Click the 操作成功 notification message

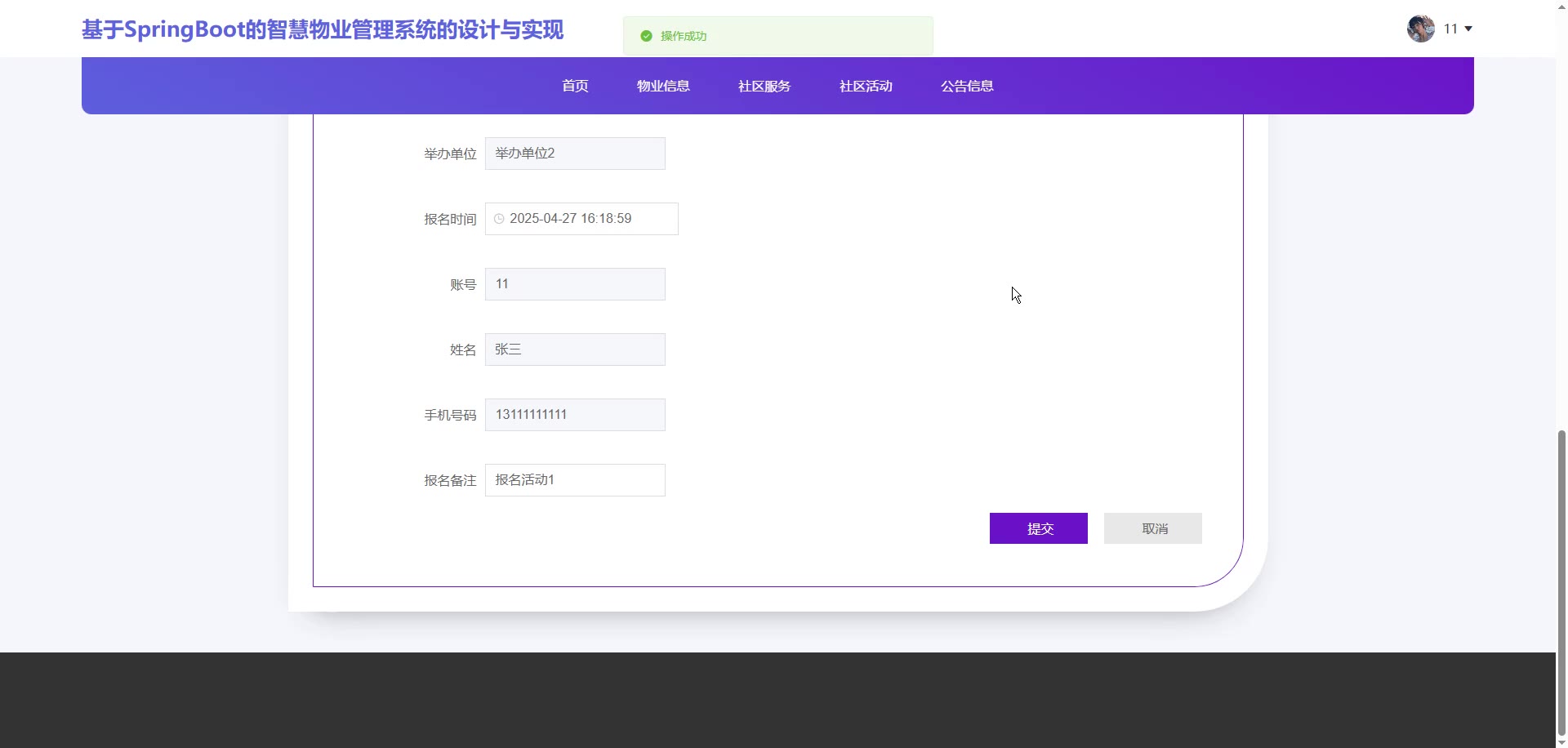point(777,36)
